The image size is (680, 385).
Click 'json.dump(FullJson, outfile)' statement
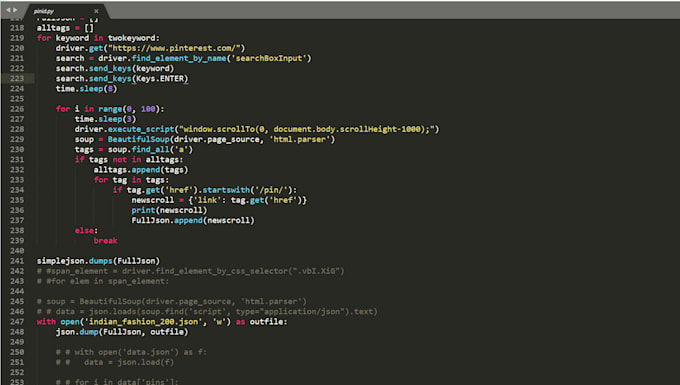122,332
